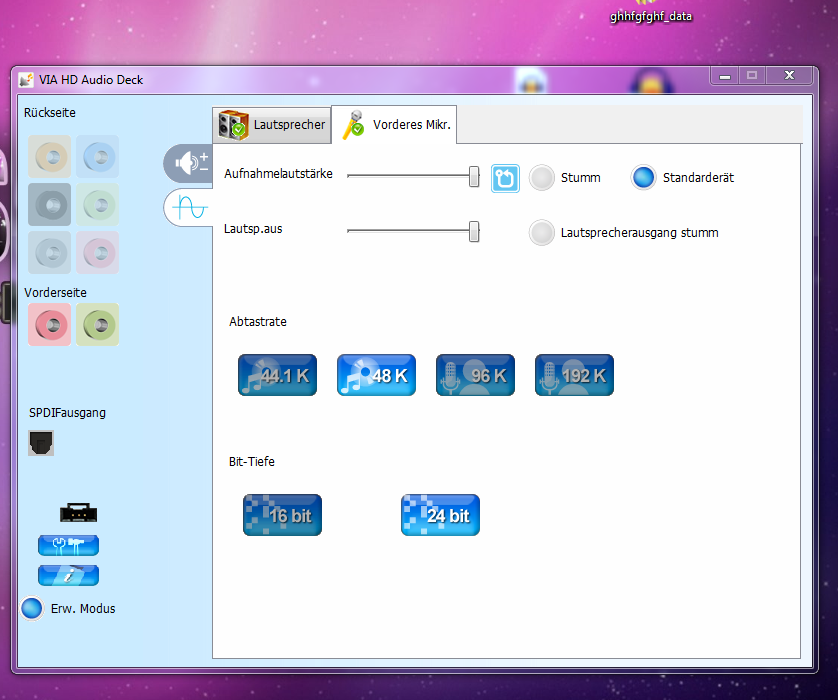This screenshot has height=700, width=838.
Task: Open the sine wave side tab
Action: click(188, 207)
